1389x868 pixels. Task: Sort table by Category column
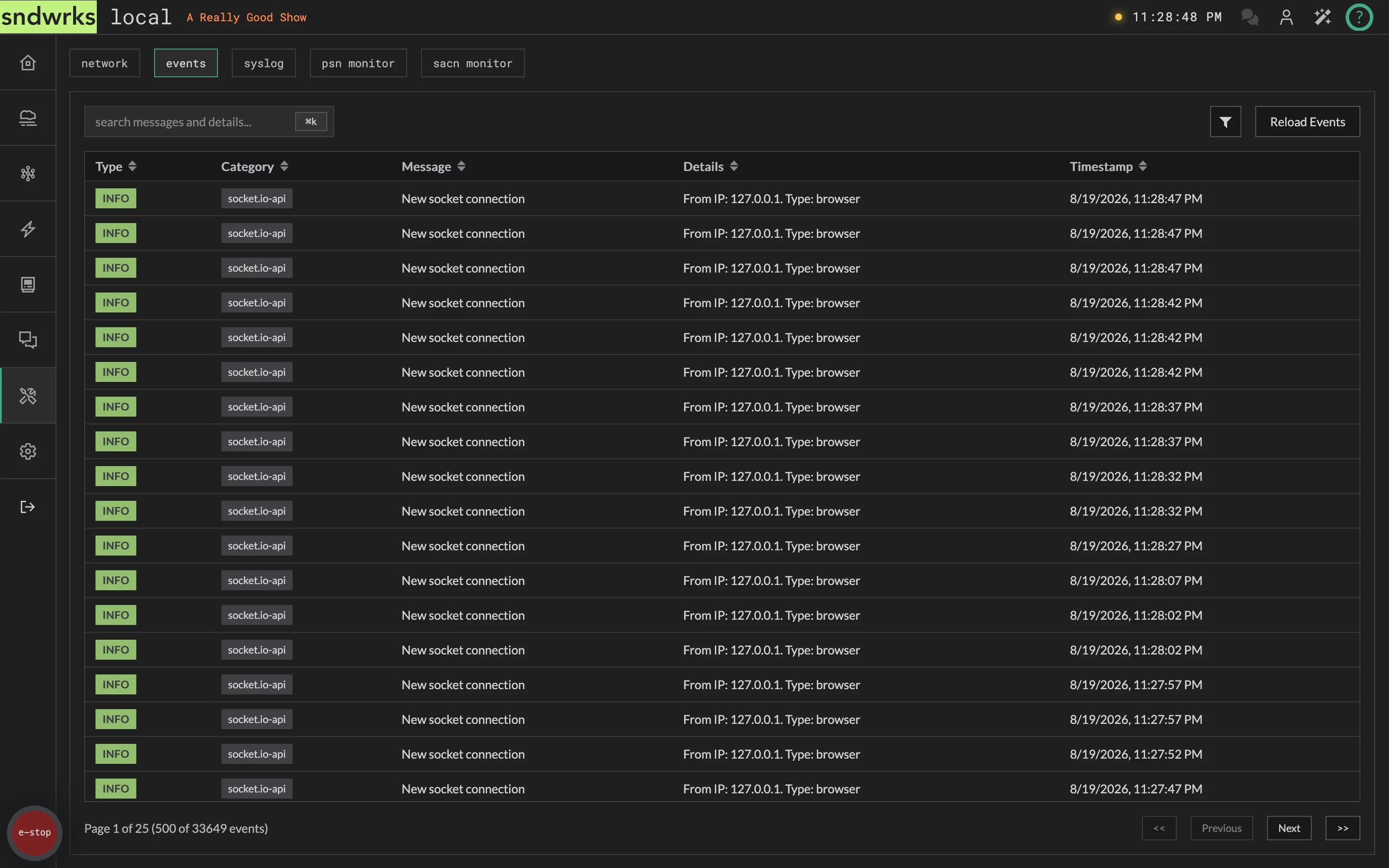click(255, 167)
